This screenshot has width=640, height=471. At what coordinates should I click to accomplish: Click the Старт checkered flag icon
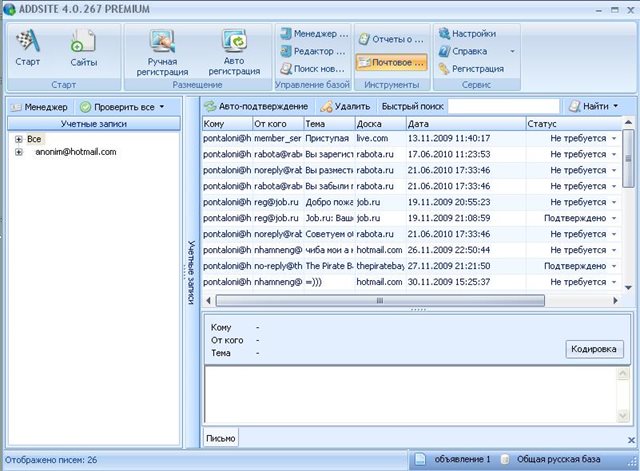[28, 42]
